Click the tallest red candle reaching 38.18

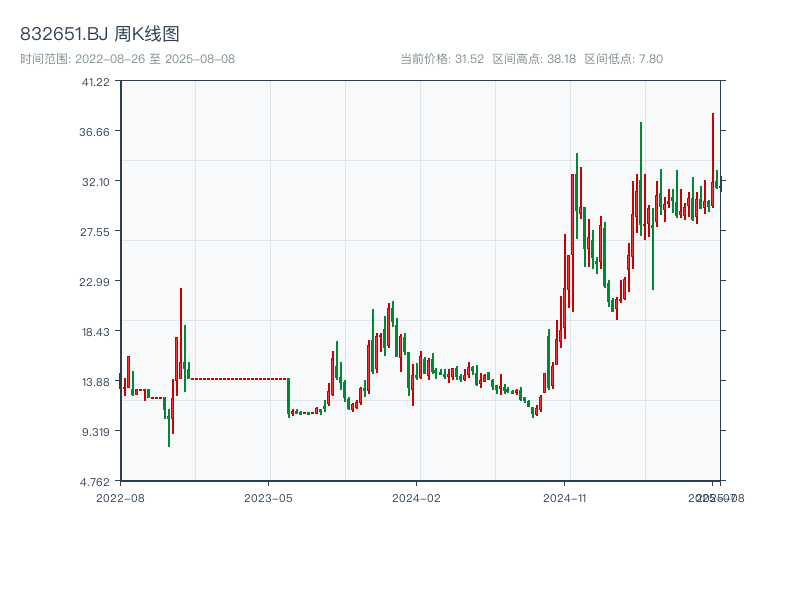(x=713, y=160)
